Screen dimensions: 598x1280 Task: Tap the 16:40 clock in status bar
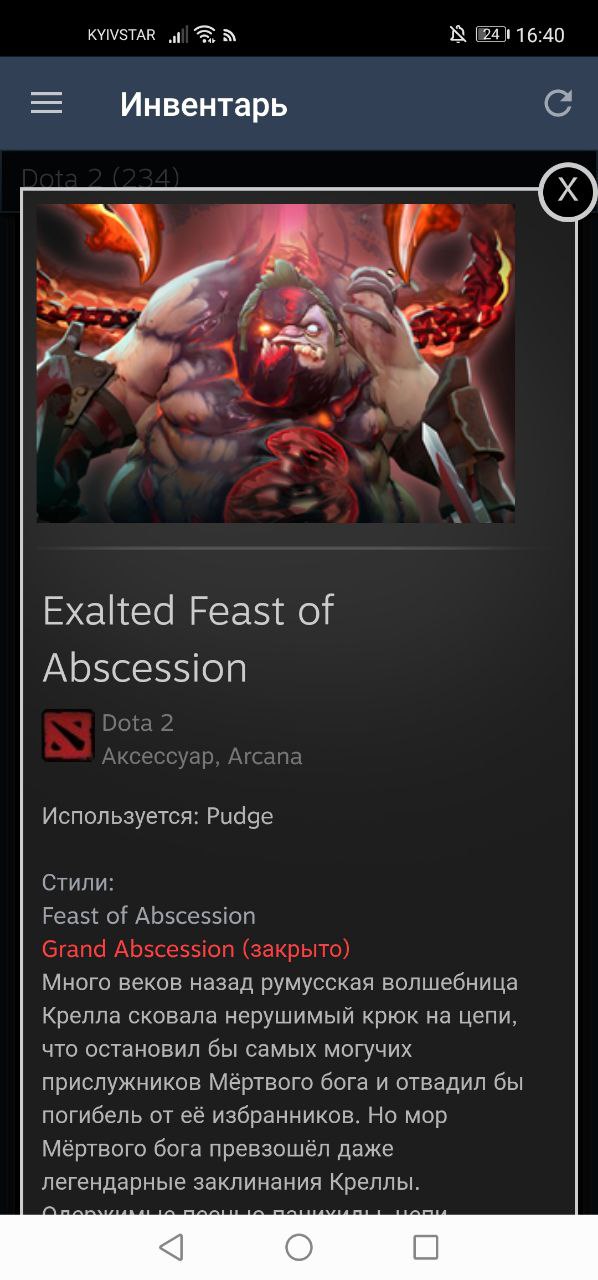click(540, 35)
